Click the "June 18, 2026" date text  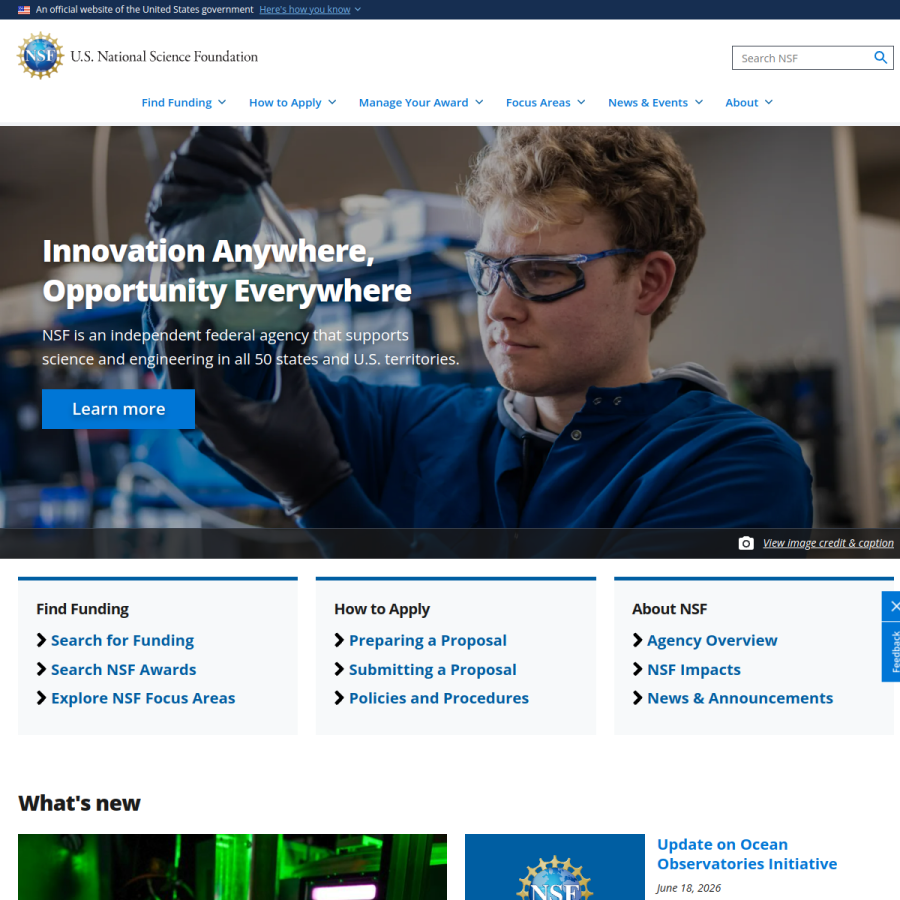coord(689,888)
